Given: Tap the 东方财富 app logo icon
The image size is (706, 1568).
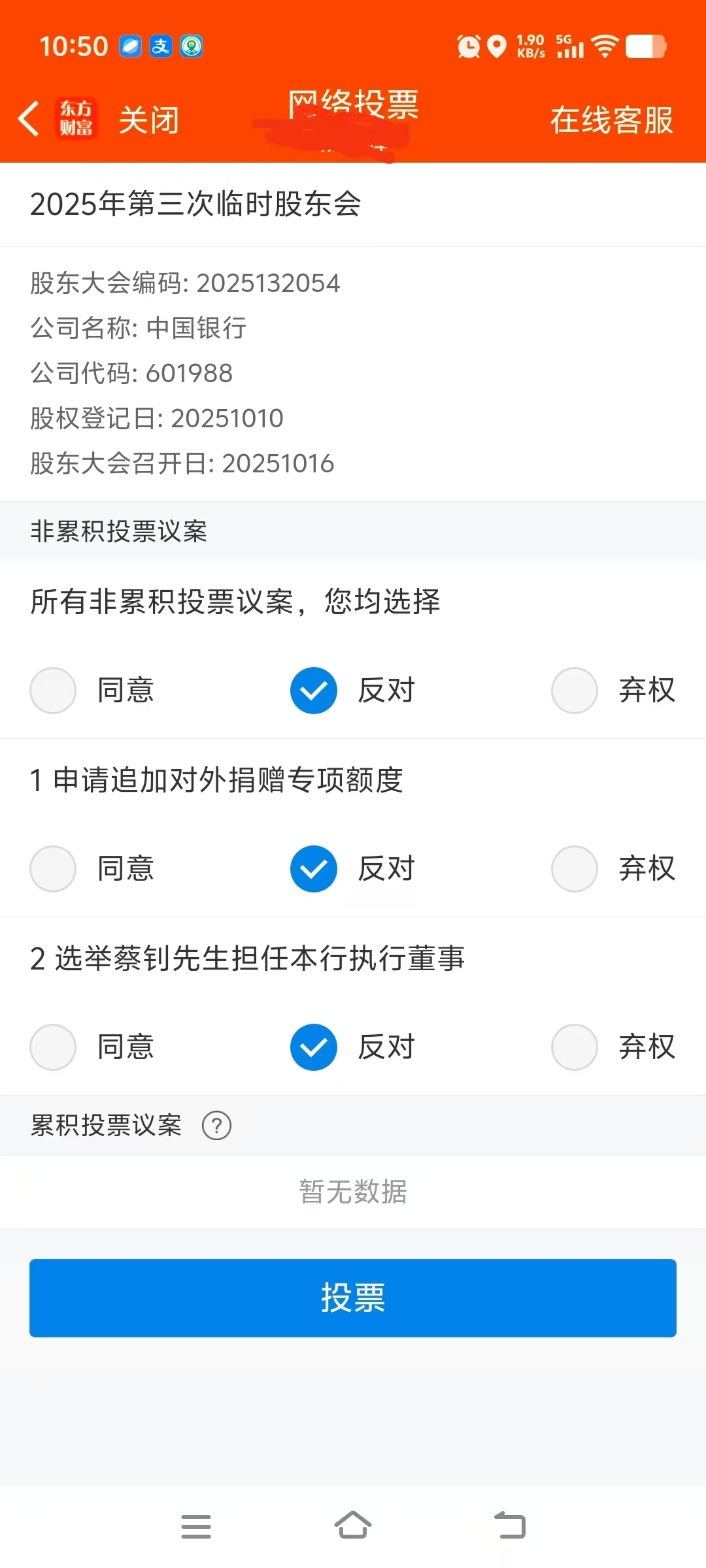Looking at the screenshot, I should 76,119.
